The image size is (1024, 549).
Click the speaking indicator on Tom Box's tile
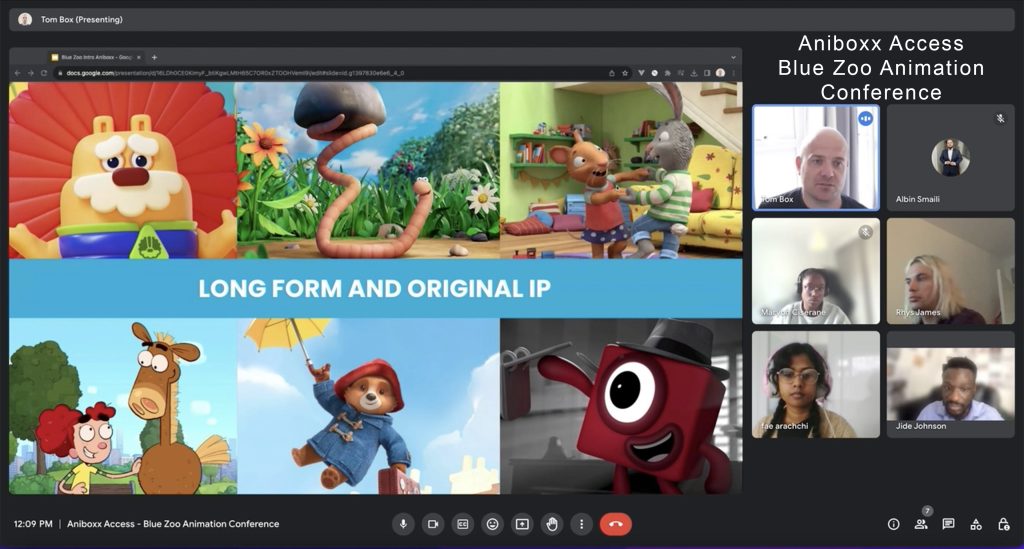(865, 119)
